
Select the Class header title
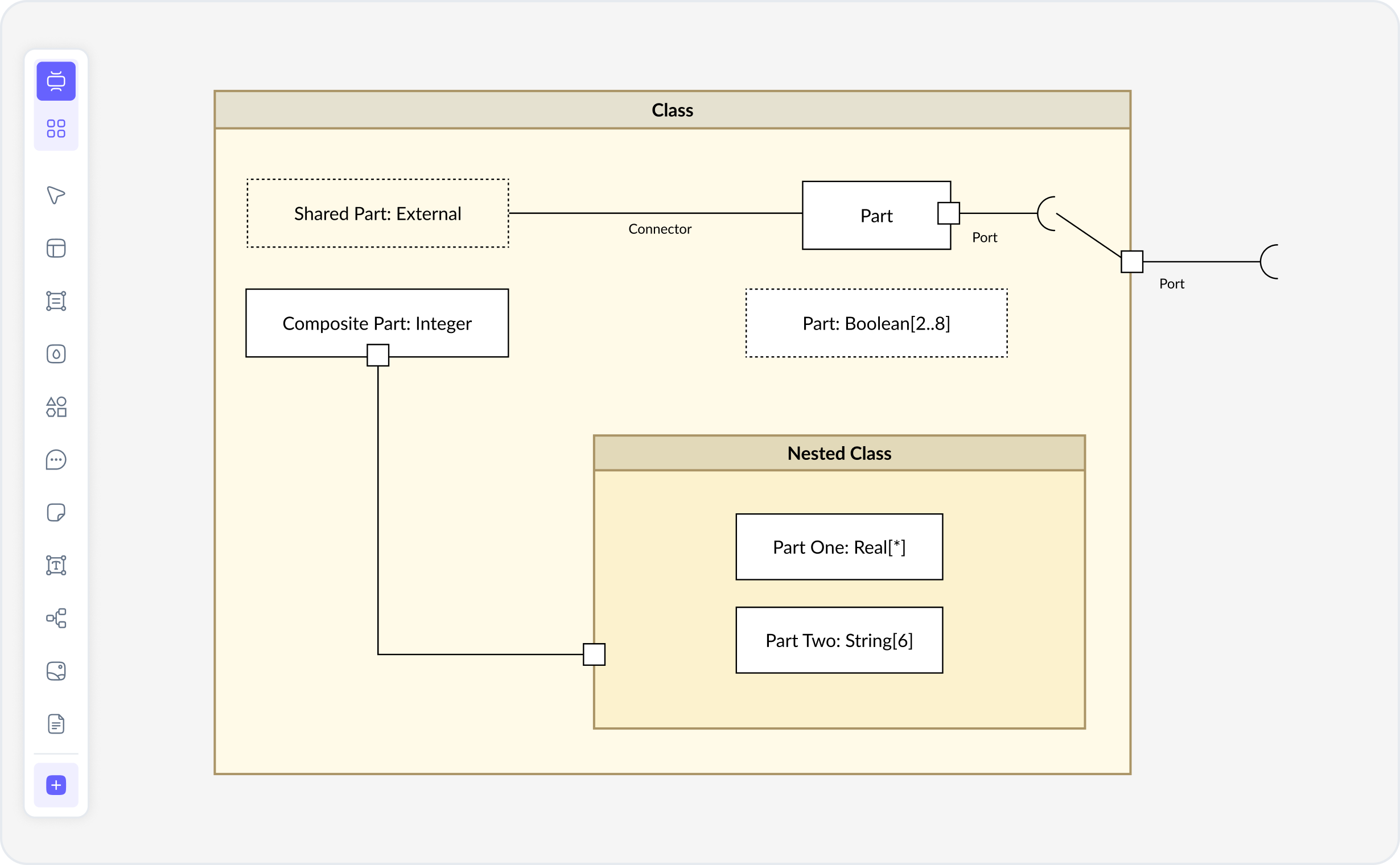(672, 110)
